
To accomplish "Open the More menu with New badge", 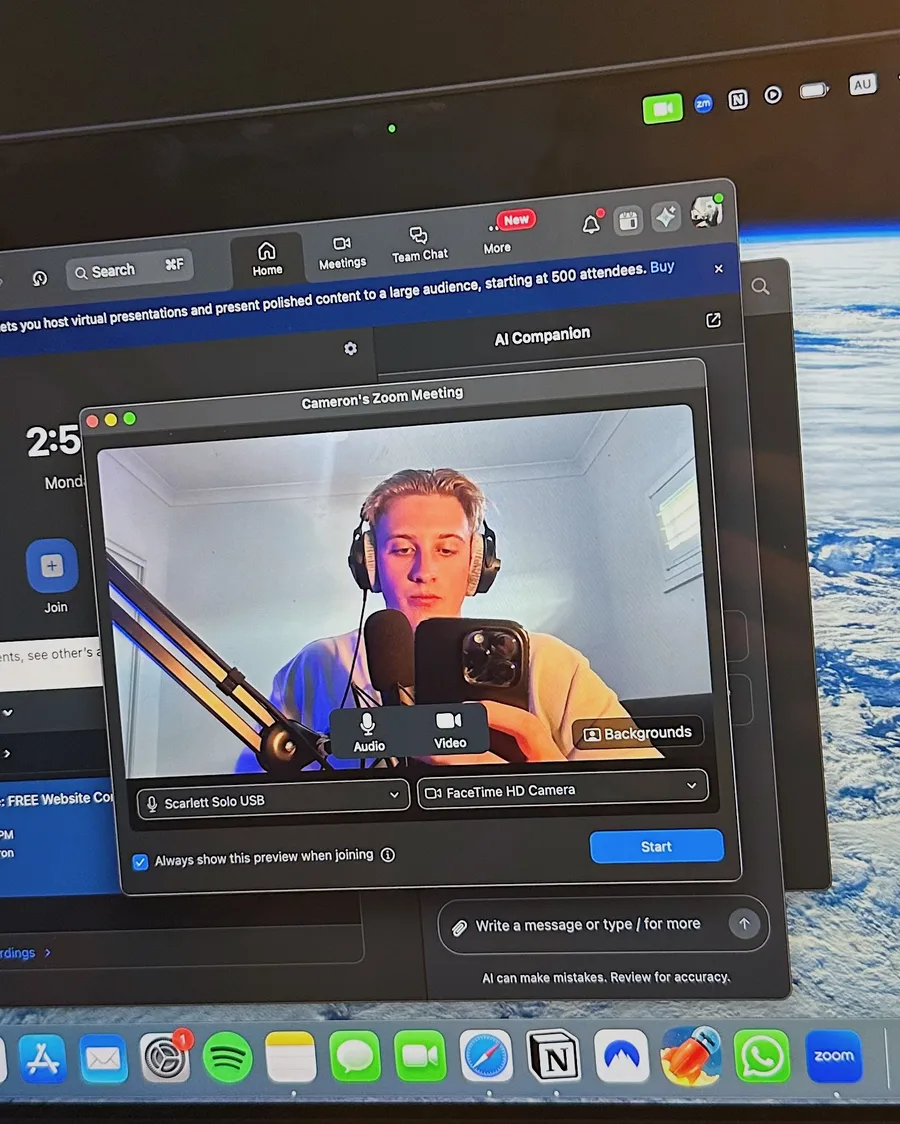I will coord(497,237).
